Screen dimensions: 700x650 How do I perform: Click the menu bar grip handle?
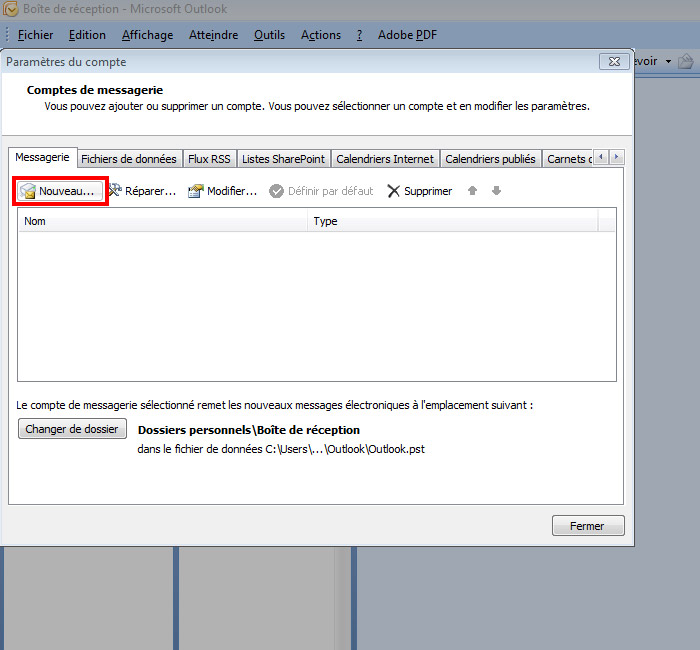tap(7, 35)
